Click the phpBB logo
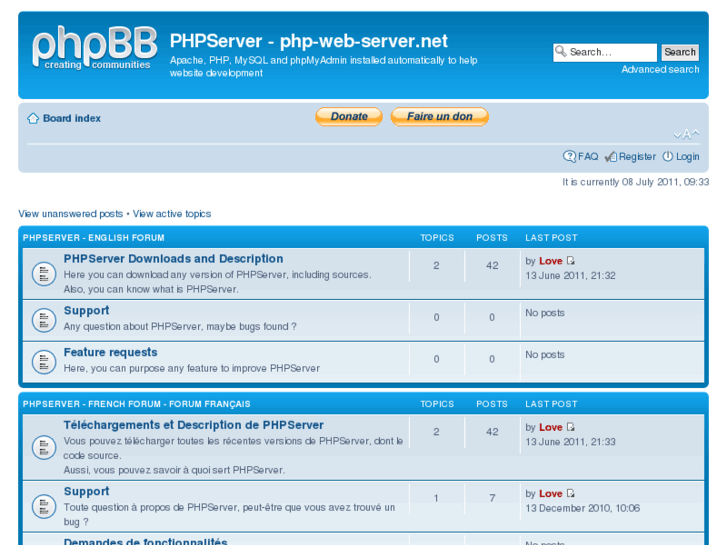The width and height of the screenshot is (727, 545). coord(95,48)
